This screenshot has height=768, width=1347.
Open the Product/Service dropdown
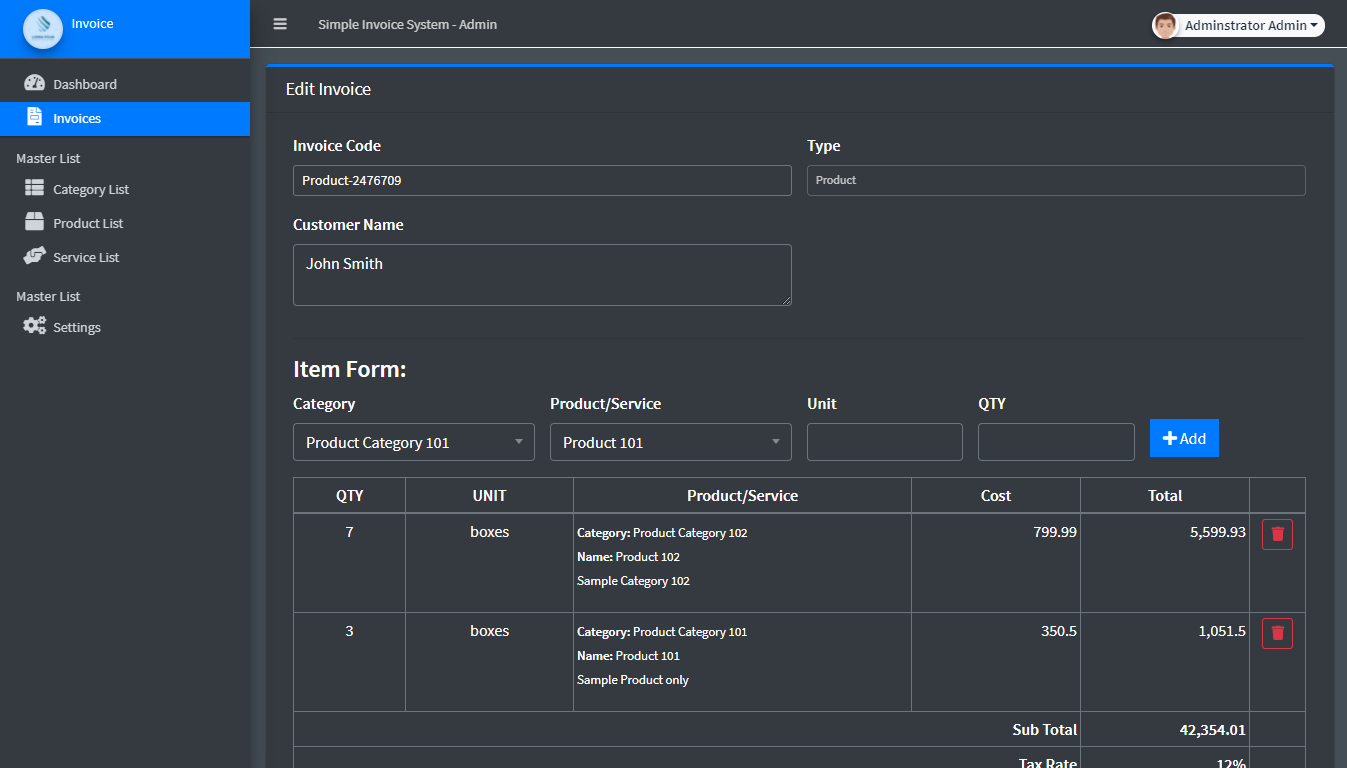(670, 442)
